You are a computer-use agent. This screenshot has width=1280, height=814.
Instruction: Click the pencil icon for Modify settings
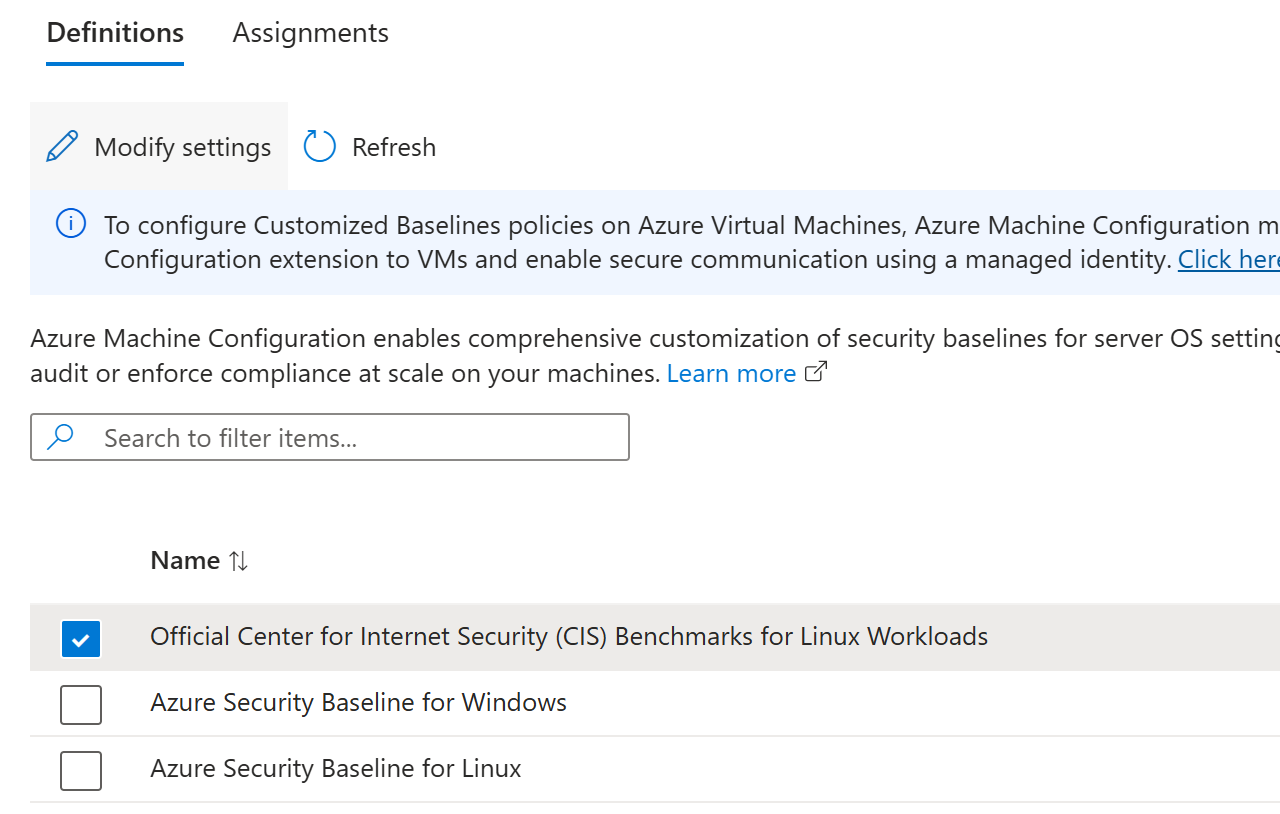tap(62, 145)
